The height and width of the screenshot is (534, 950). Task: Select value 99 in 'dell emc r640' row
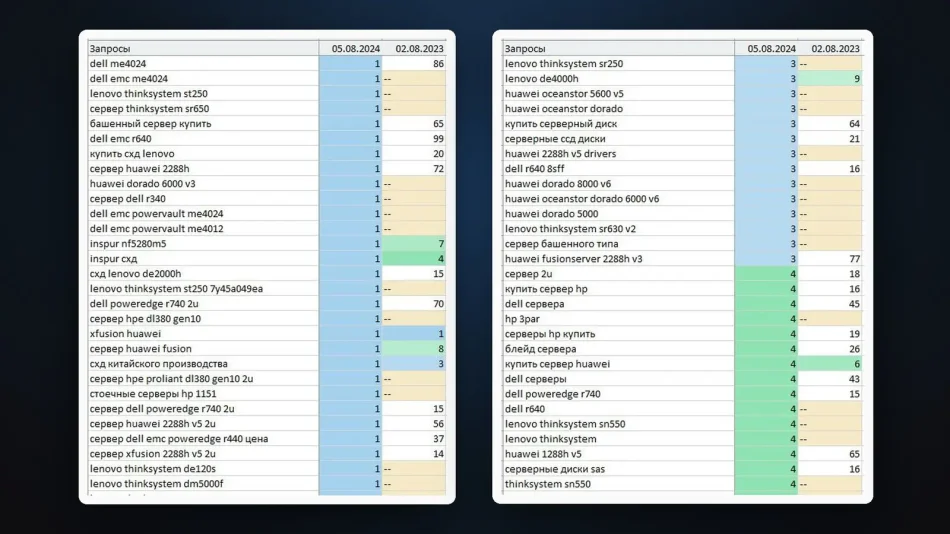tap(414, 139)
